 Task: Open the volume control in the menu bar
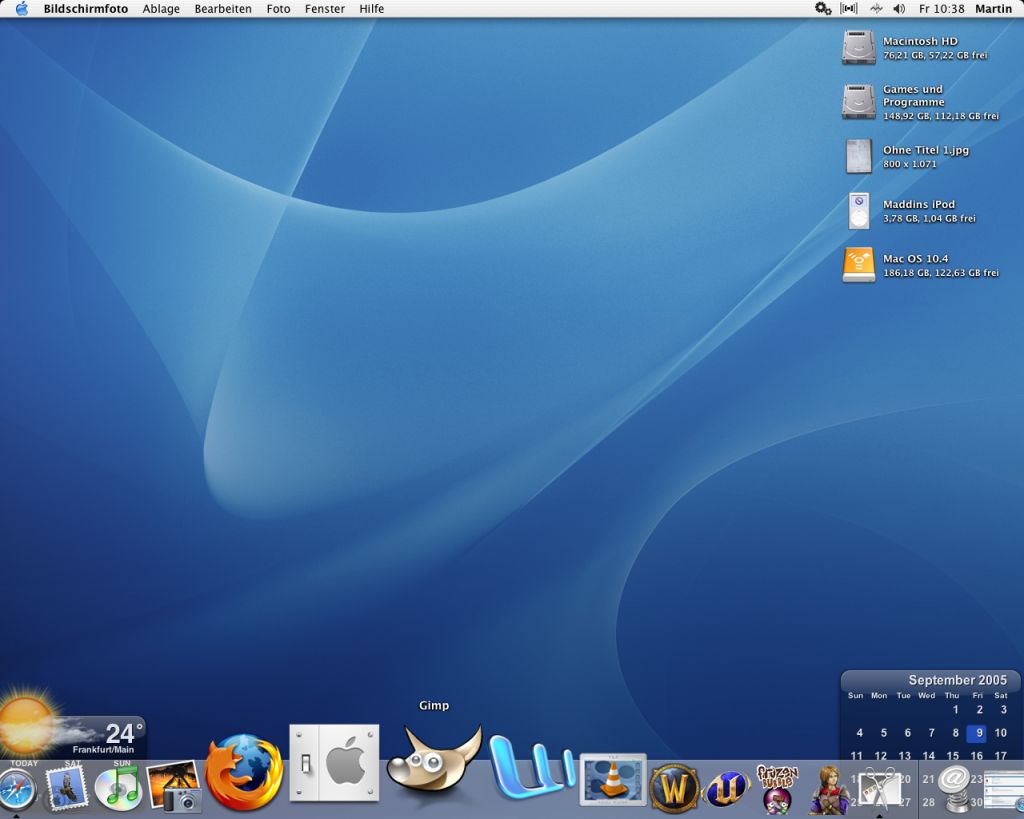point(899,8)
